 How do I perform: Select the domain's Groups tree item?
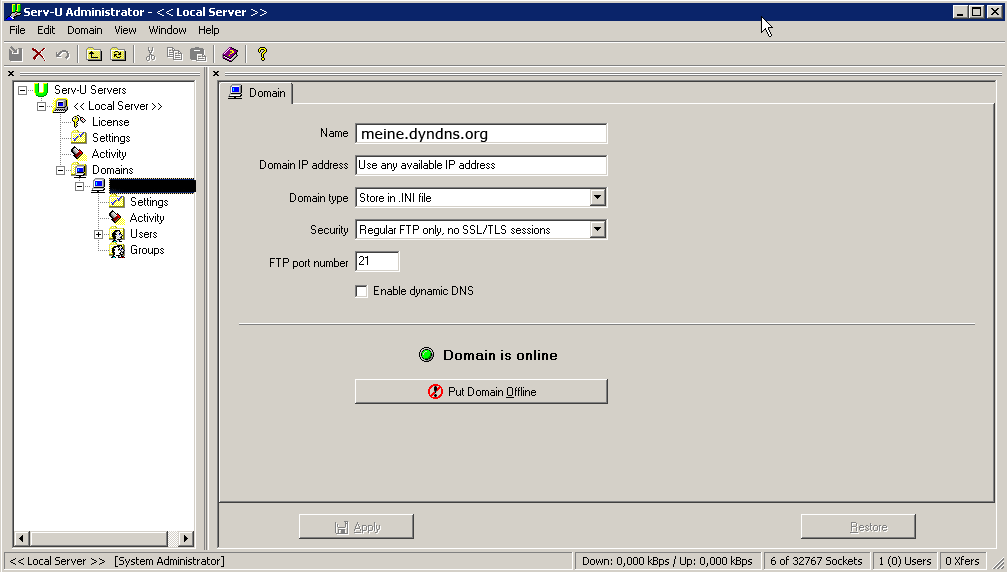147,250
